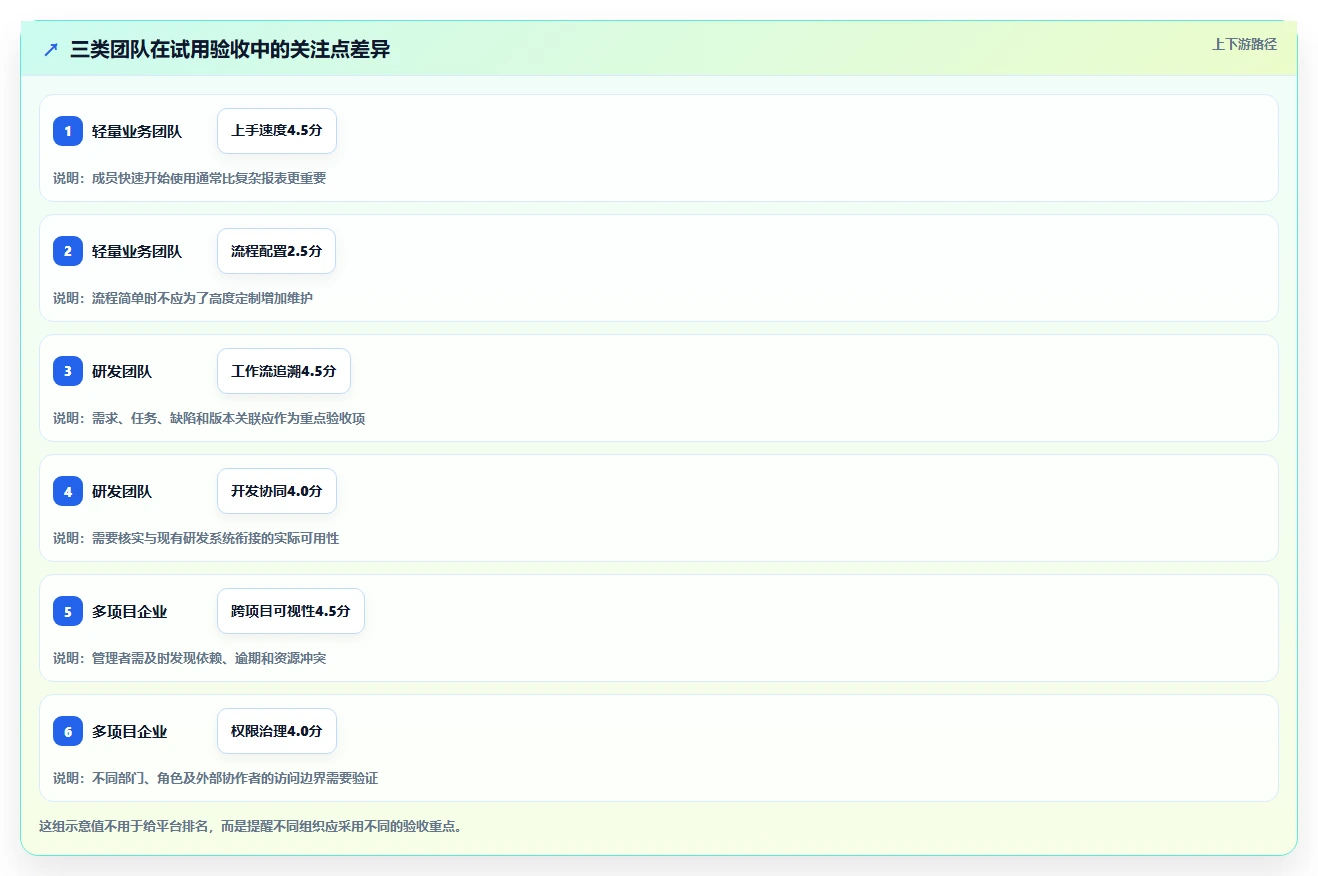The width and height of the screenshot is (1318, 876).
Task: Click note 需求、任务、缺陷和版本关联应作为重点验收项
Action: 229,418
